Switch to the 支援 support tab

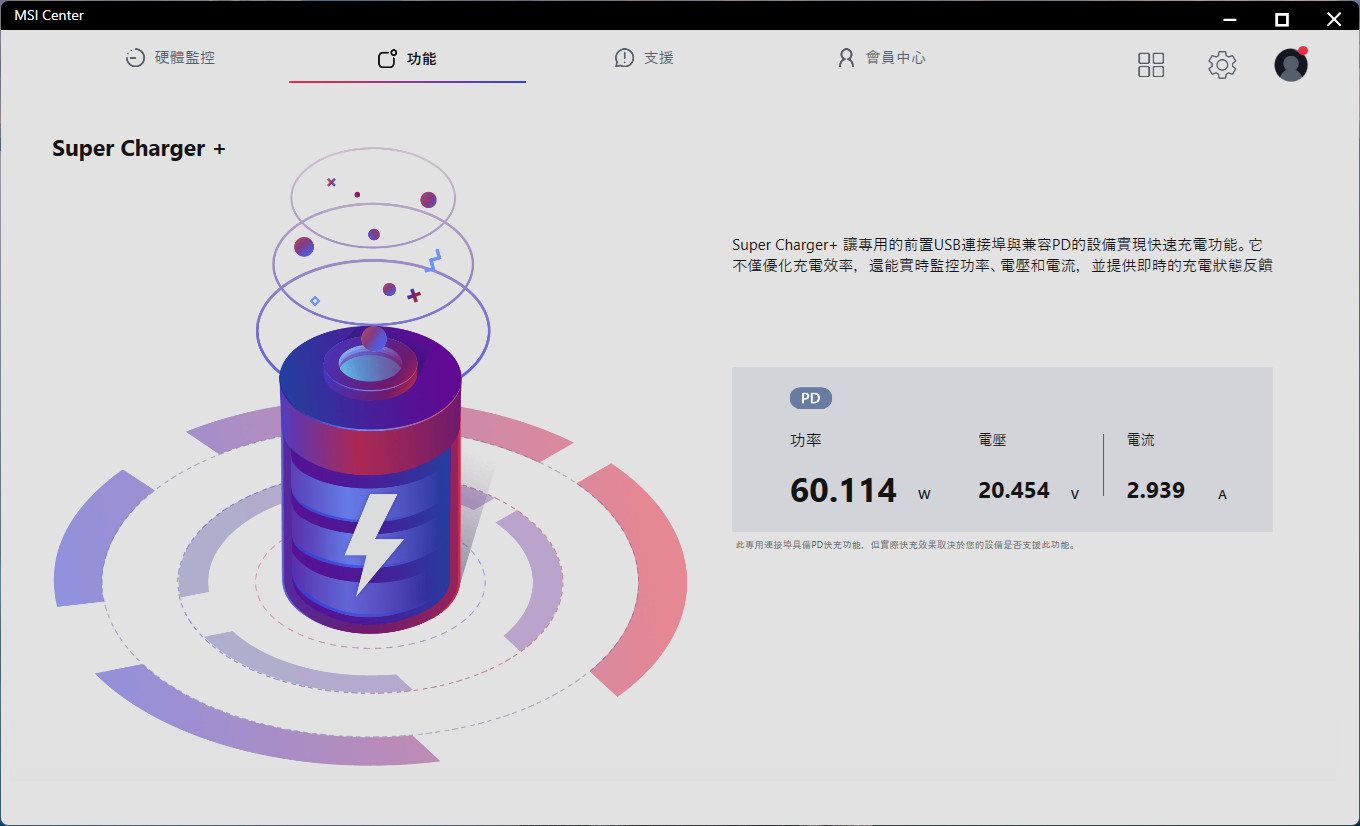tap(645, 58)
